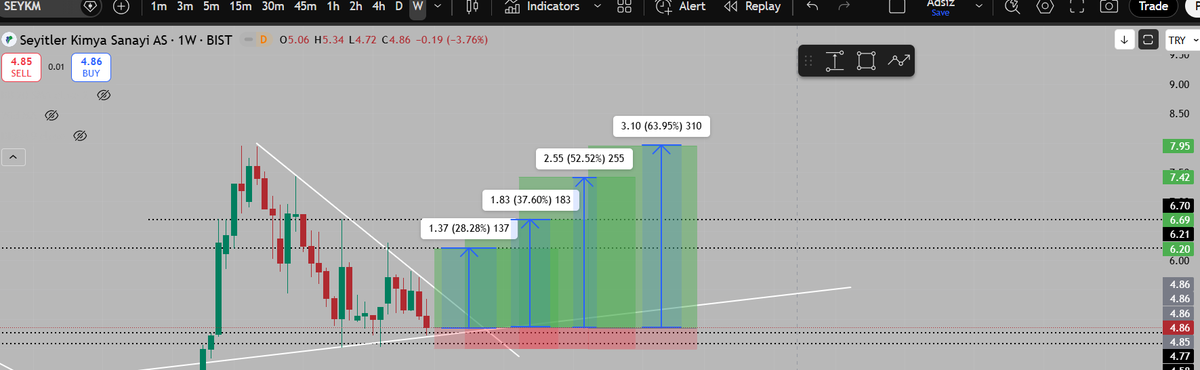Click the 1.83 (37.60%) 183 measurement label
Viewport: 1200px width, 370px height.
[530, 200]
